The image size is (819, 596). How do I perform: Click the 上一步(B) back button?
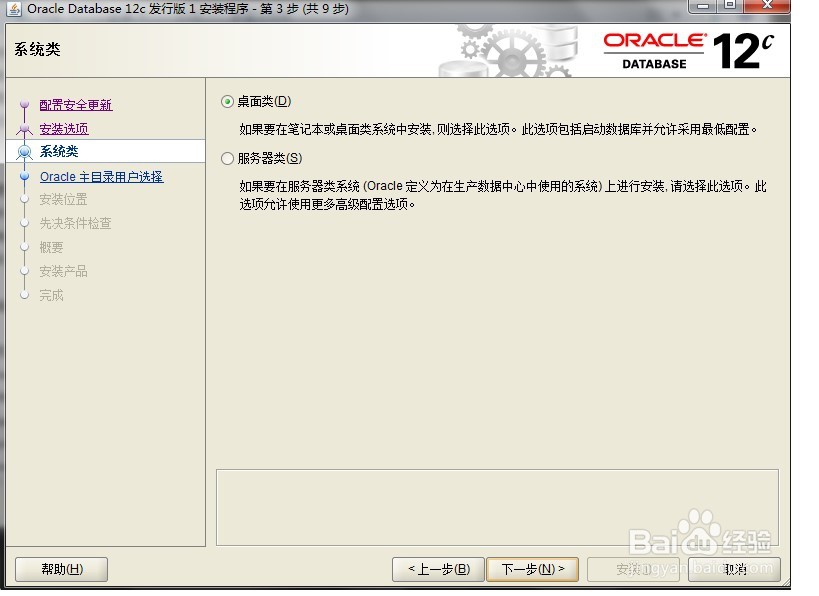439,569
